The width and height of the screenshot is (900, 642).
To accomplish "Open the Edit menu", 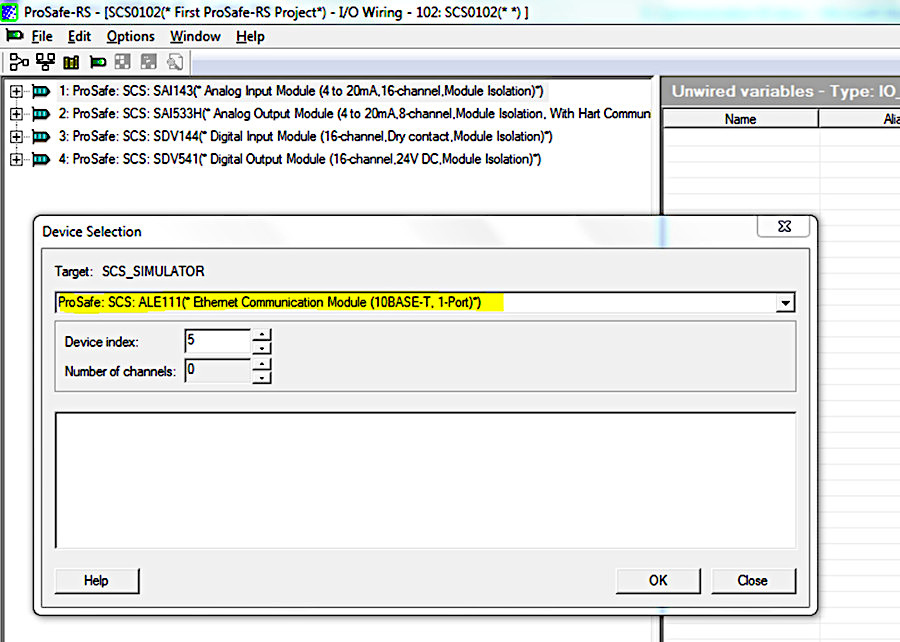I will pos(79,36).
